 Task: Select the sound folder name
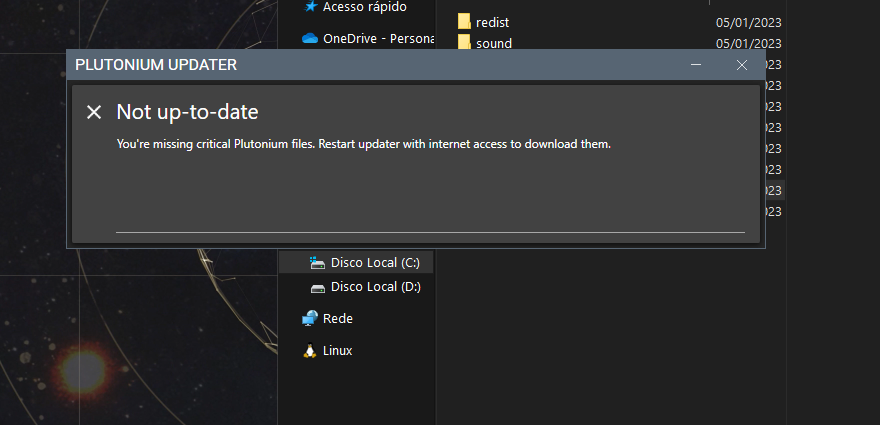tap(494, 43)
